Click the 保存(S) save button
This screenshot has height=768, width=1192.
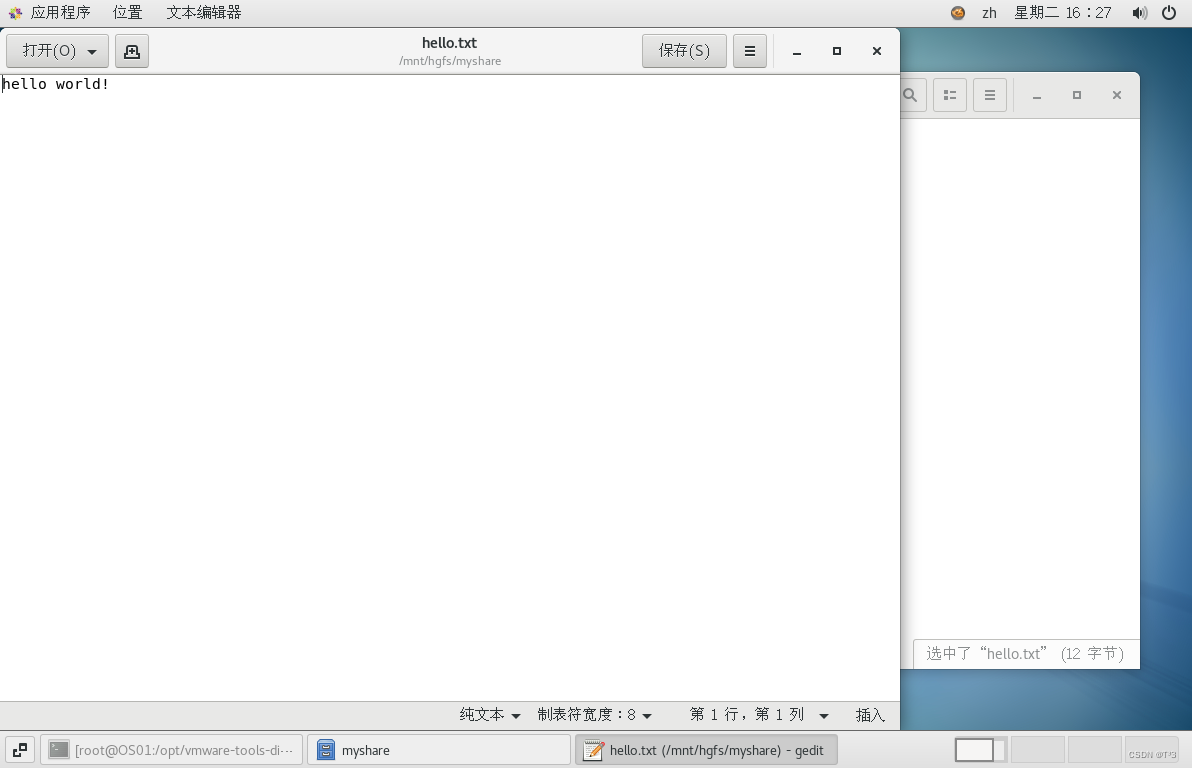coord(684,50)
